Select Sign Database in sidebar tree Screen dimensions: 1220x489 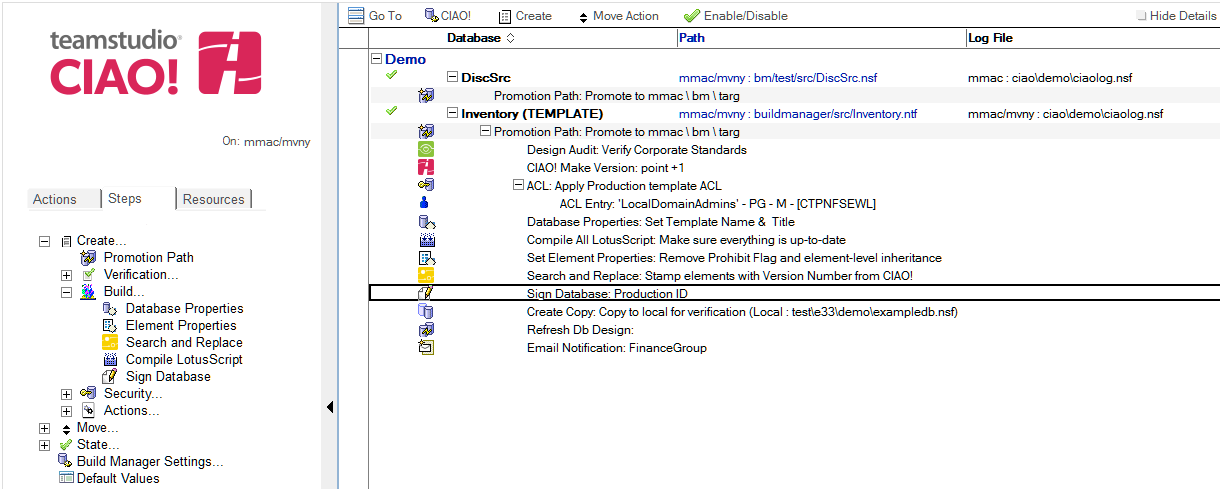click(168, 377)
